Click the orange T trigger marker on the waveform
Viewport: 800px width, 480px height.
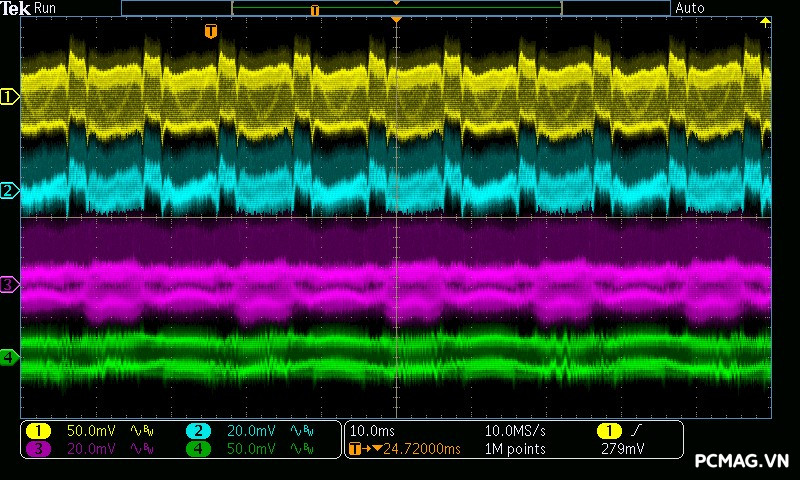pos(210,32)
